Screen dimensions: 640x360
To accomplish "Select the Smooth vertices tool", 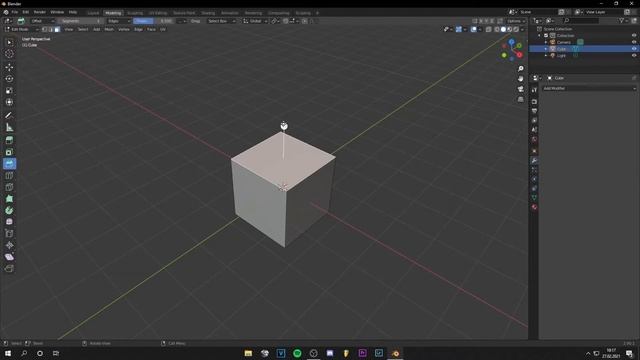I will [9, 222].
